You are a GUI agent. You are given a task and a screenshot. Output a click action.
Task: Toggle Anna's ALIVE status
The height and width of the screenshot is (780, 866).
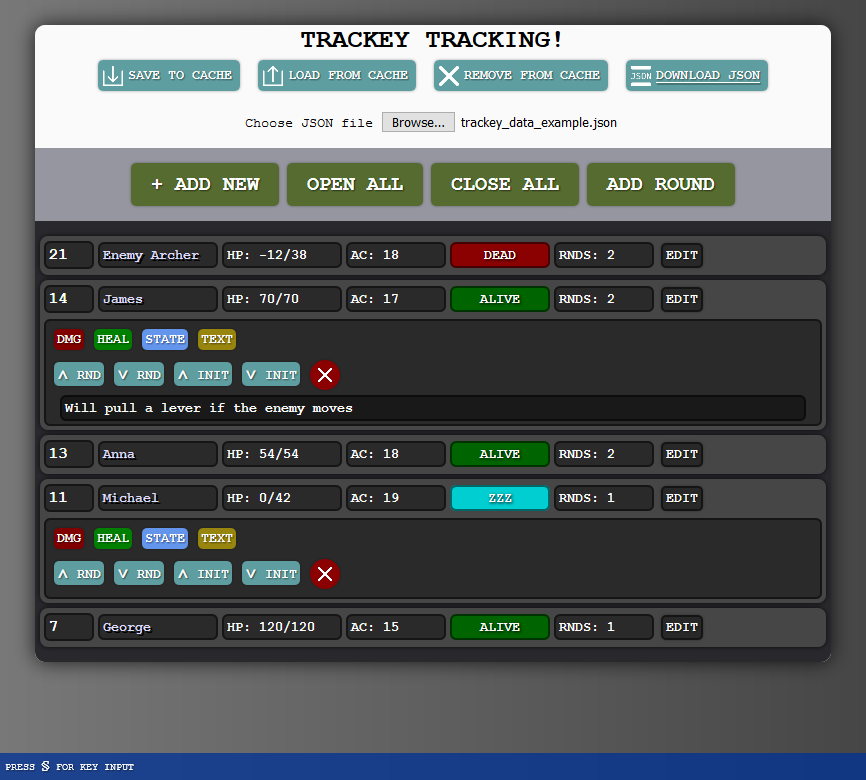pos(500,454)
